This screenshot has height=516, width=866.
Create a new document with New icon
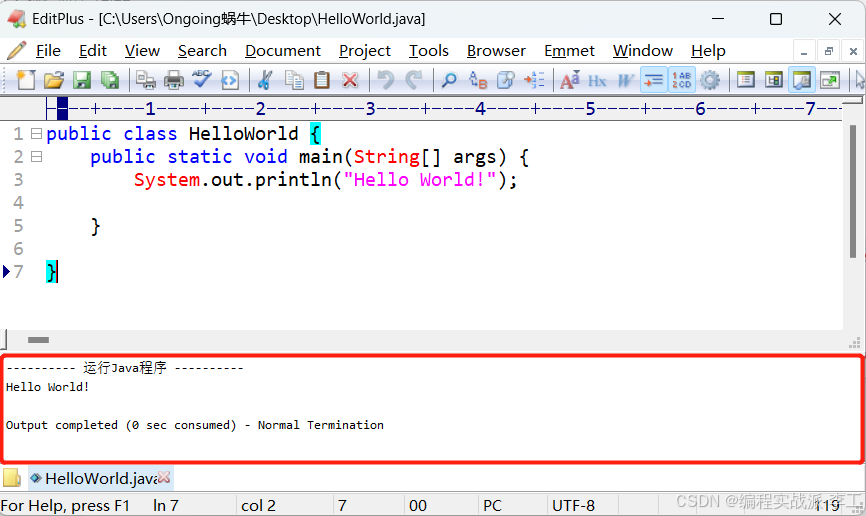click(25, 80)
